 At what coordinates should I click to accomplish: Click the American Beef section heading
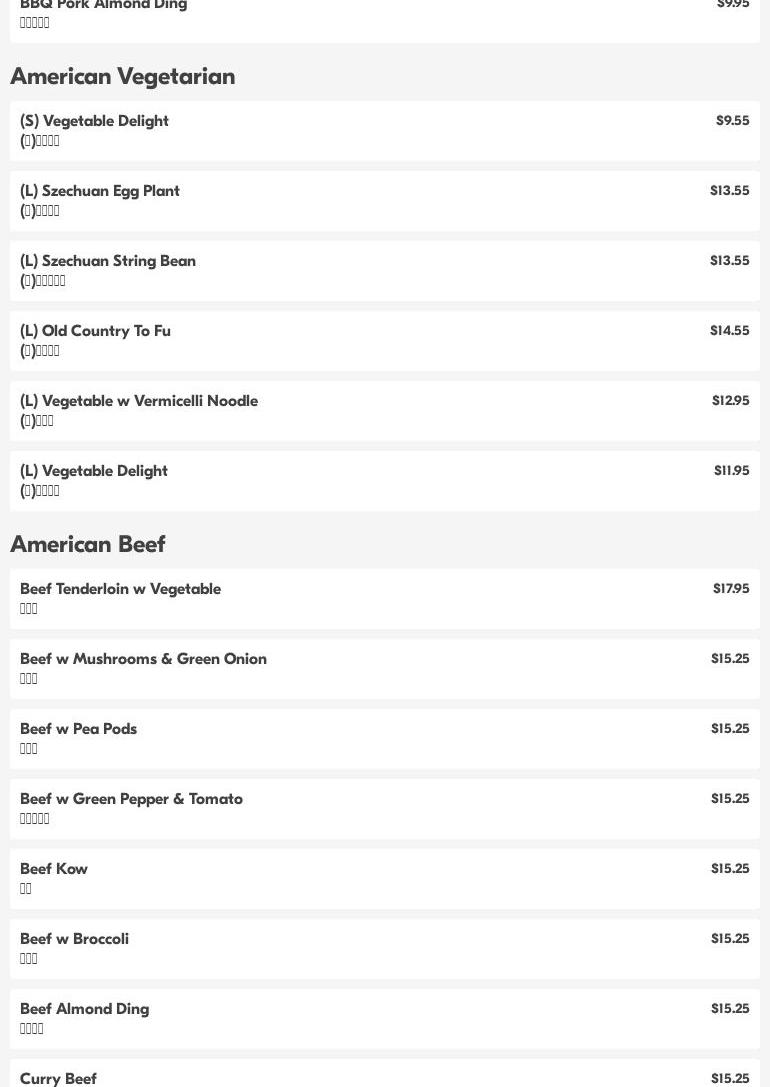88,544
